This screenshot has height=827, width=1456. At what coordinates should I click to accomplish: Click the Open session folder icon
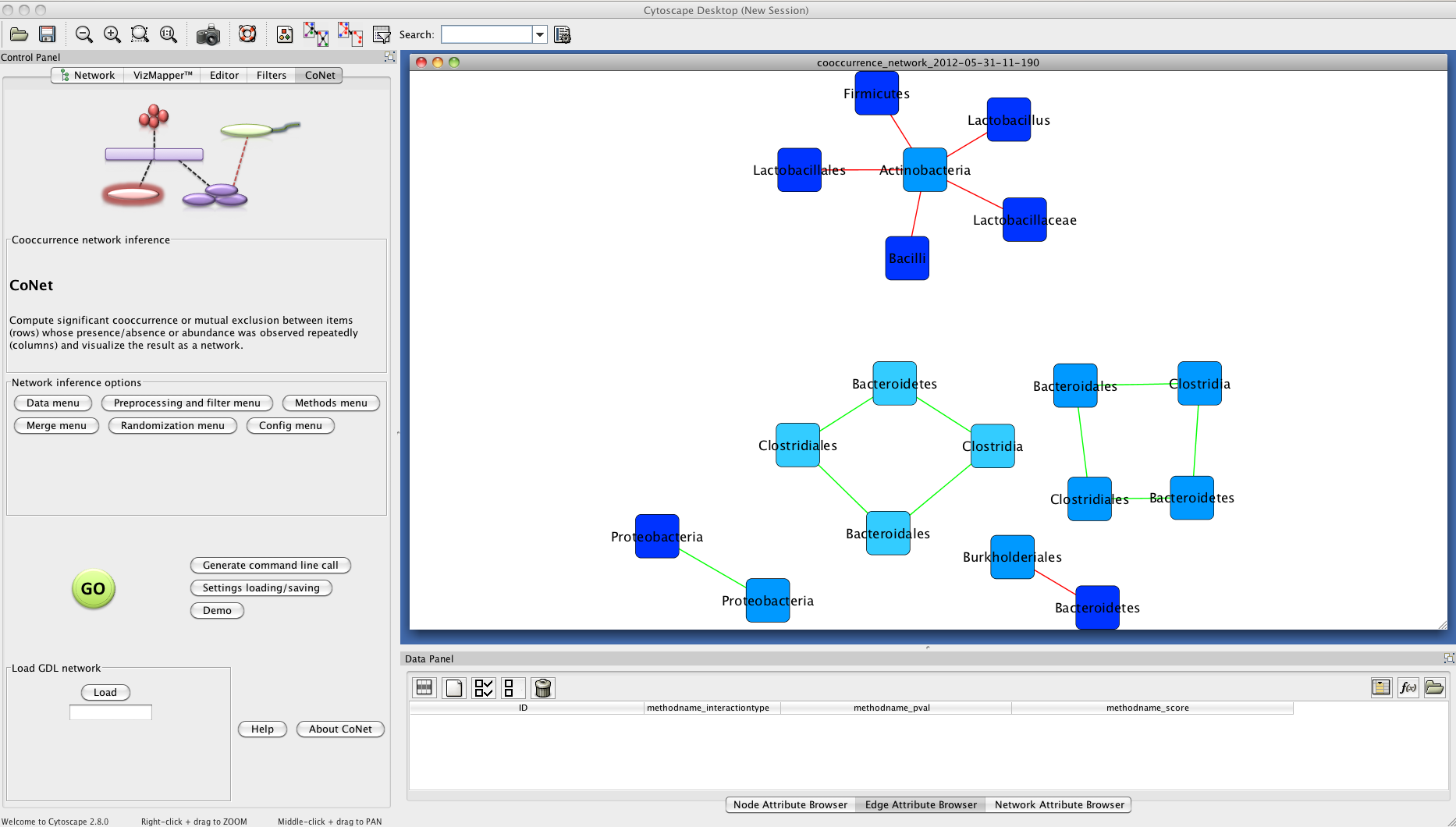pos(19,34)
